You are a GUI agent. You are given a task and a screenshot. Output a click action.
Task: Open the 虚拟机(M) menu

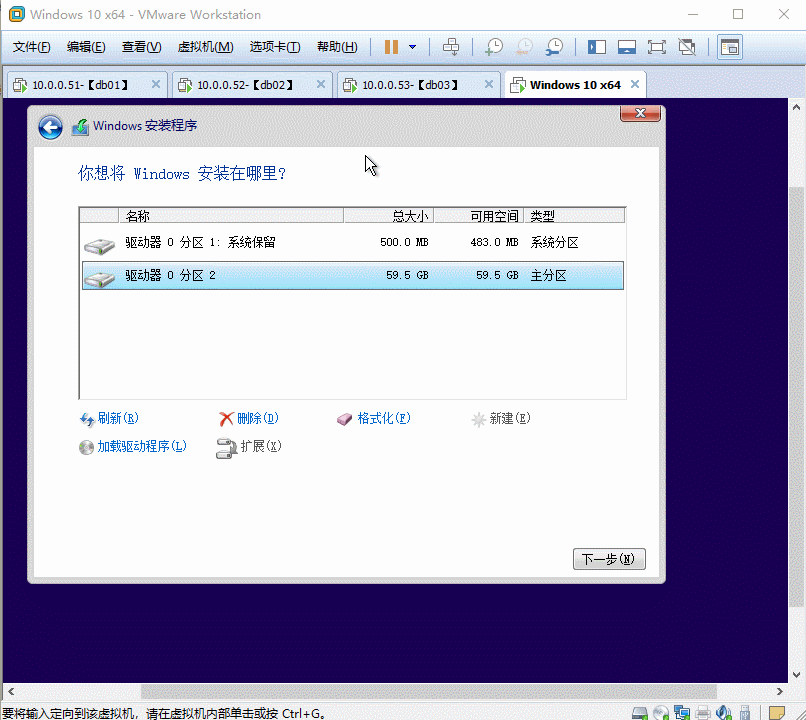(x=205, y=47)
